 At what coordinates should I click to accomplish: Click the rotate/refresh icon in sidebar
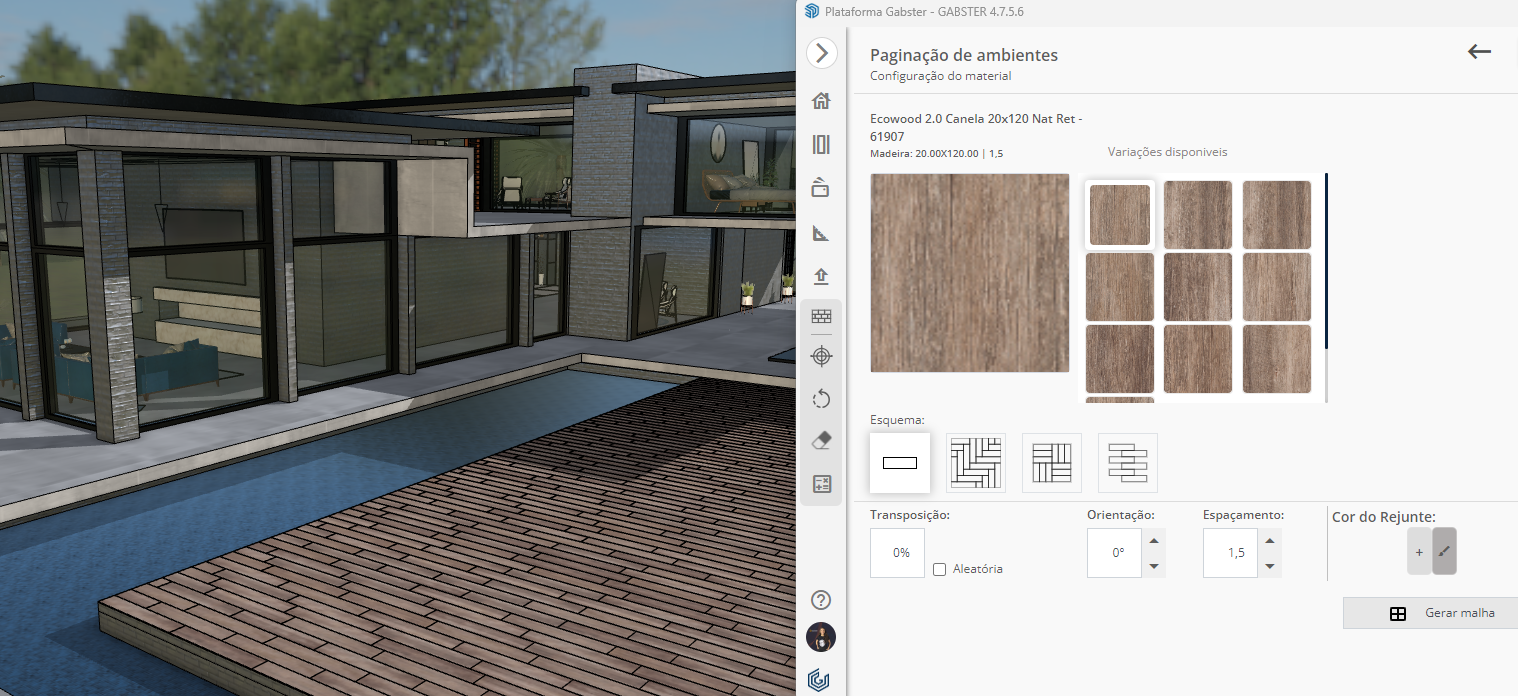tap(821, 399)
